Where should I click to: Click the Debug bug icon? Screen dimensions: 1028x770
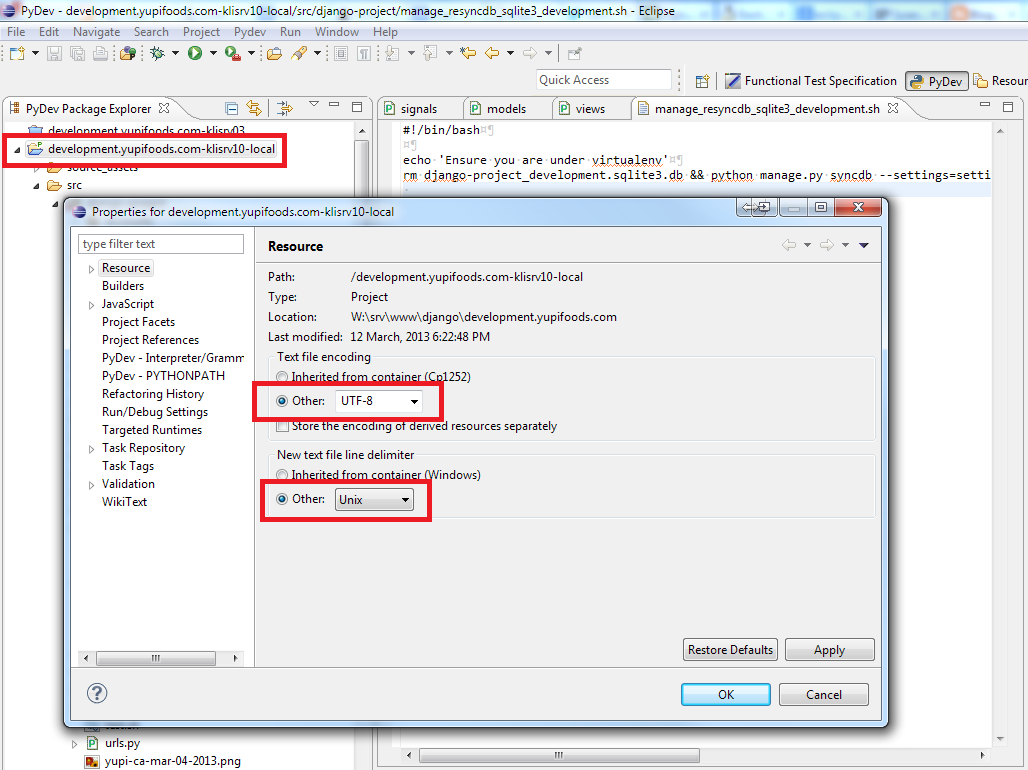[157, 53]
